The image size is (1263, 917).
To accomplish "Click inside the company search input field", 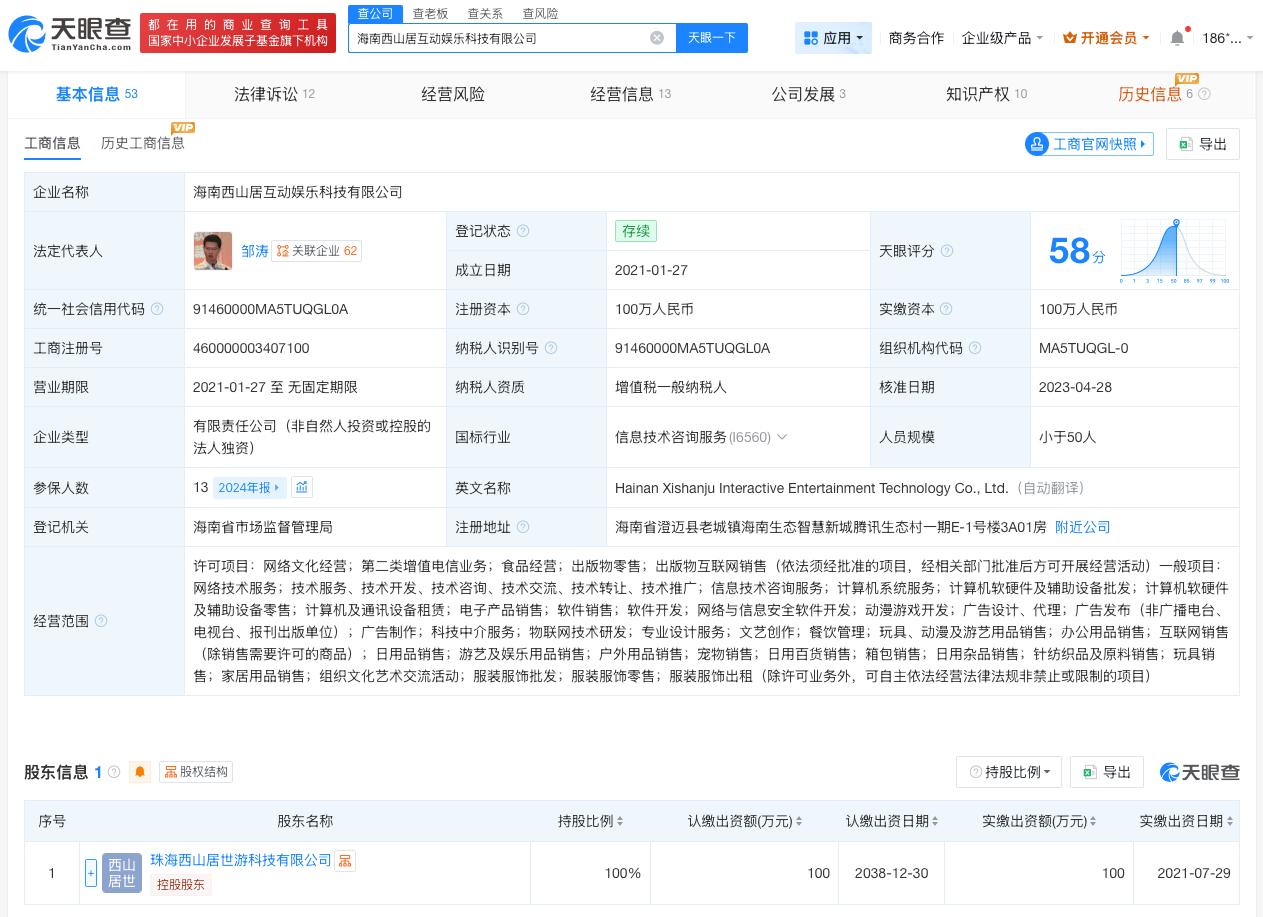I will 500,38.
